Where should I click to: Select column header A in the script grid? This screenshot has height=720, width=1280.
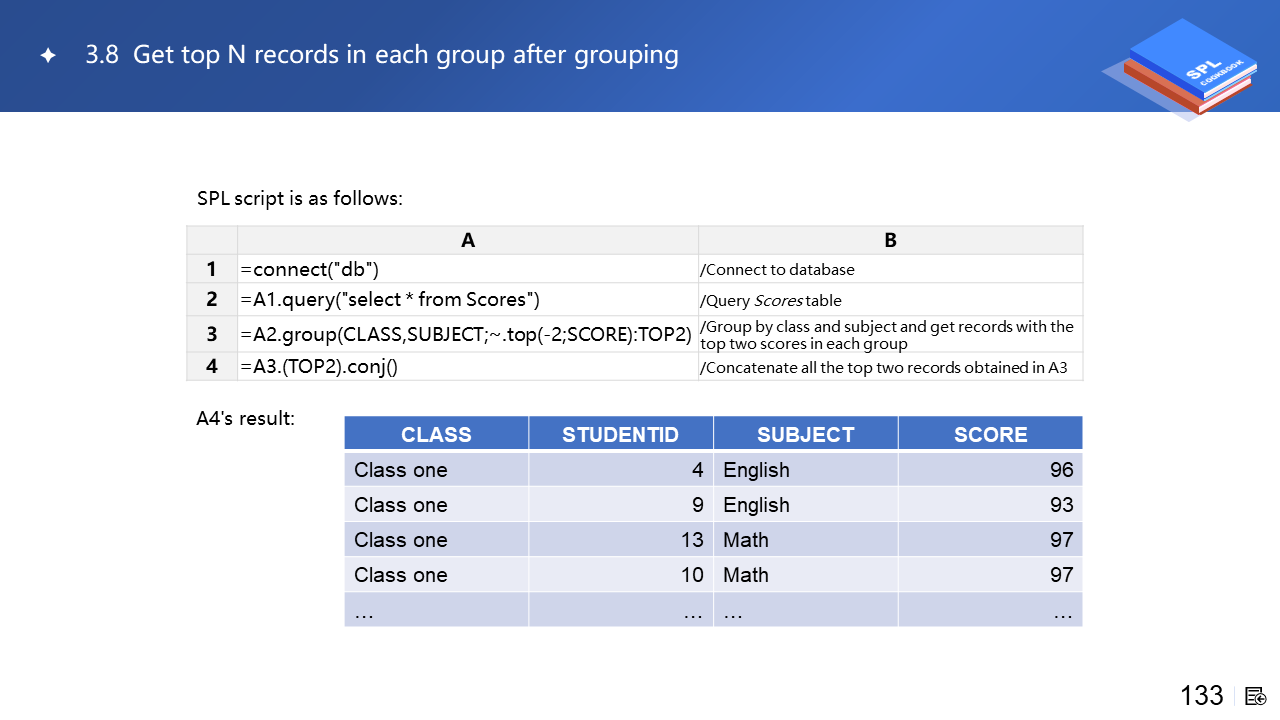[x=467, y=240]
